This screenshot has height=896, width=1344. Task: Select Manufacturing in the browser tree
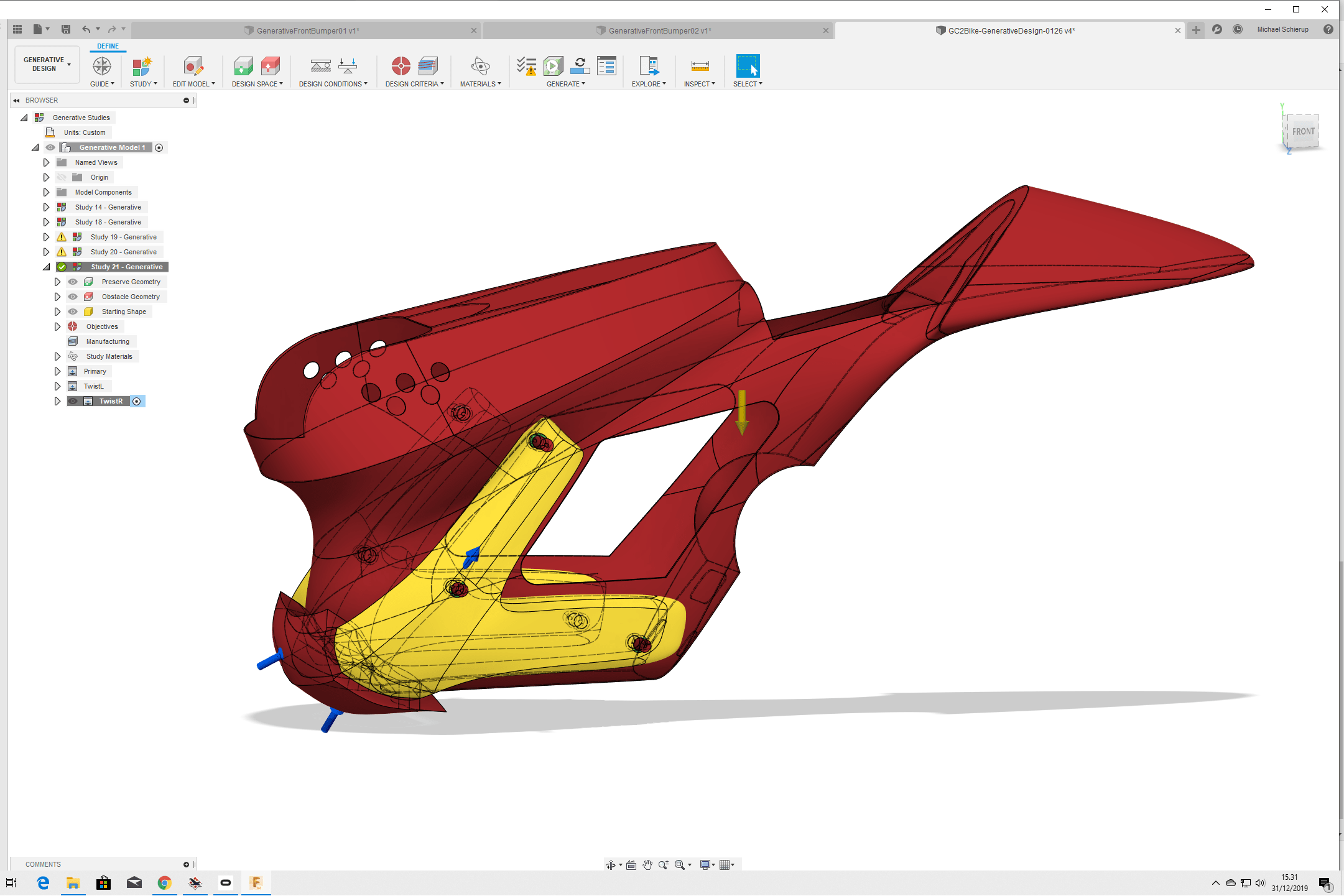[108, 341]
